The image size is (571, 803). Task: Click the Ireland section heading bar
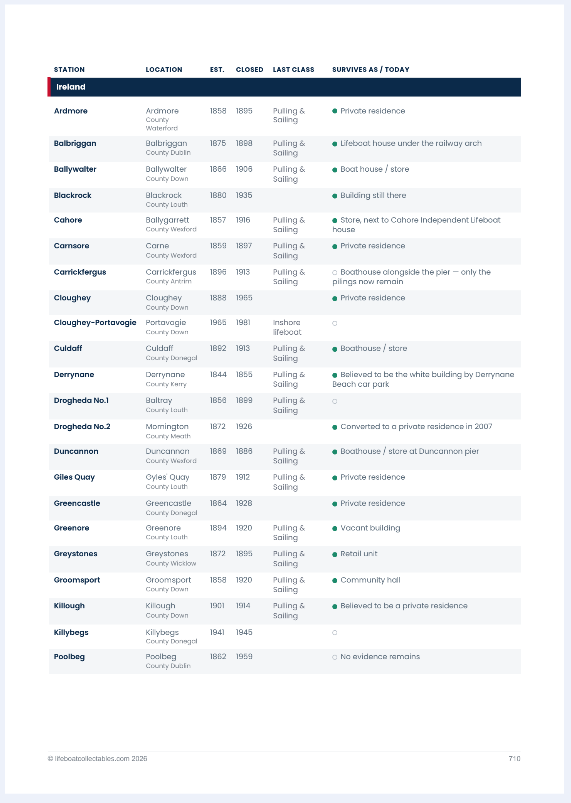[284, 87]
